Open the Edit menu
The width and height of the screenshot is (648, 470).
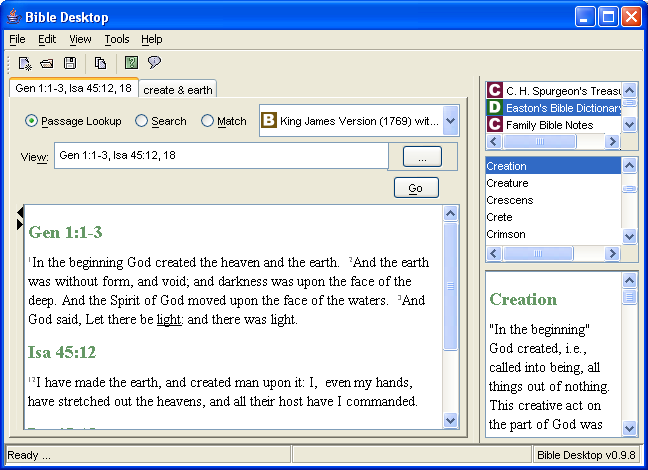click(x=47, y=39)
